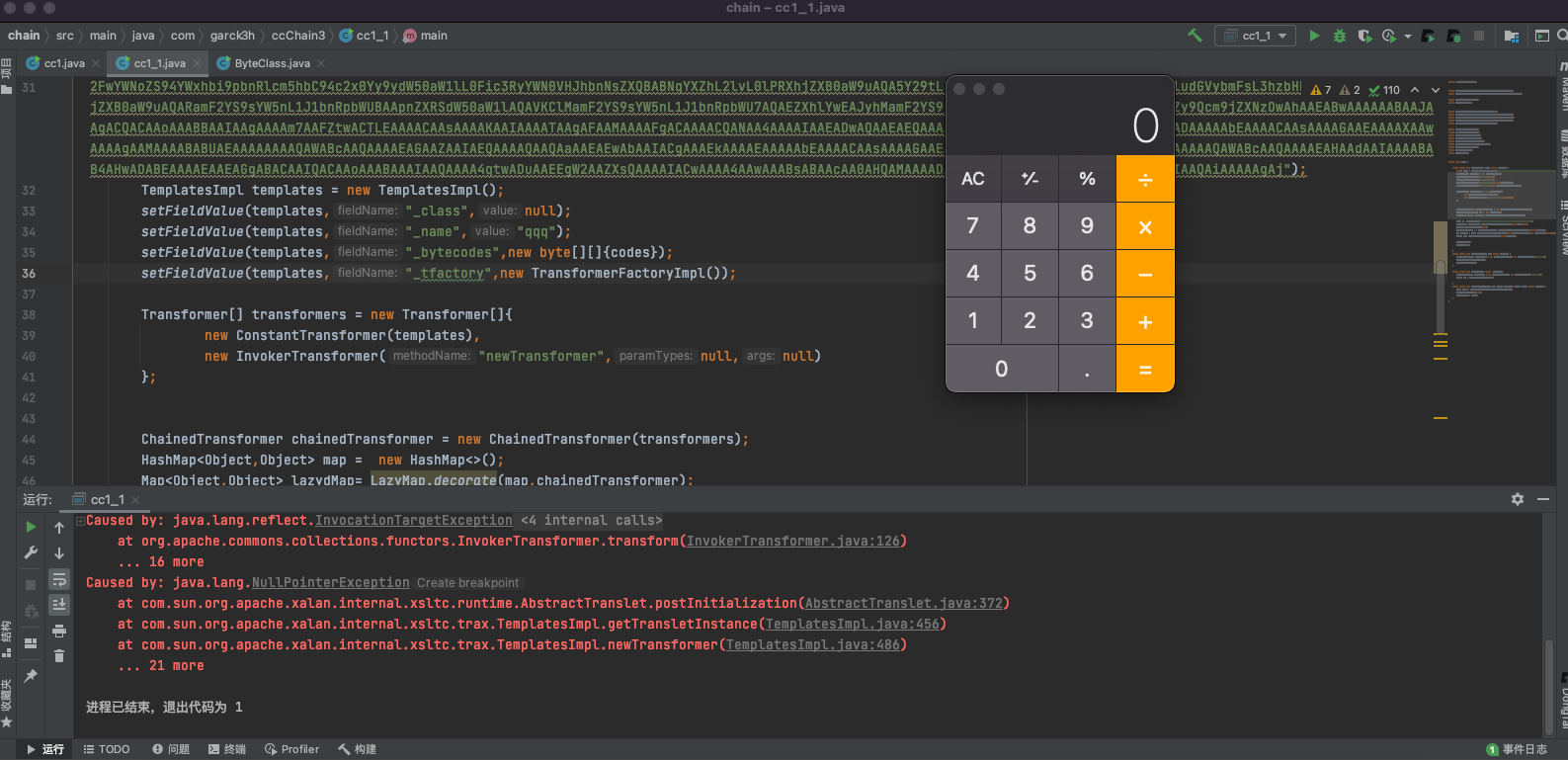Click the Build project hammer icon
The image size is (1568, 760).
pos(1195,36)
